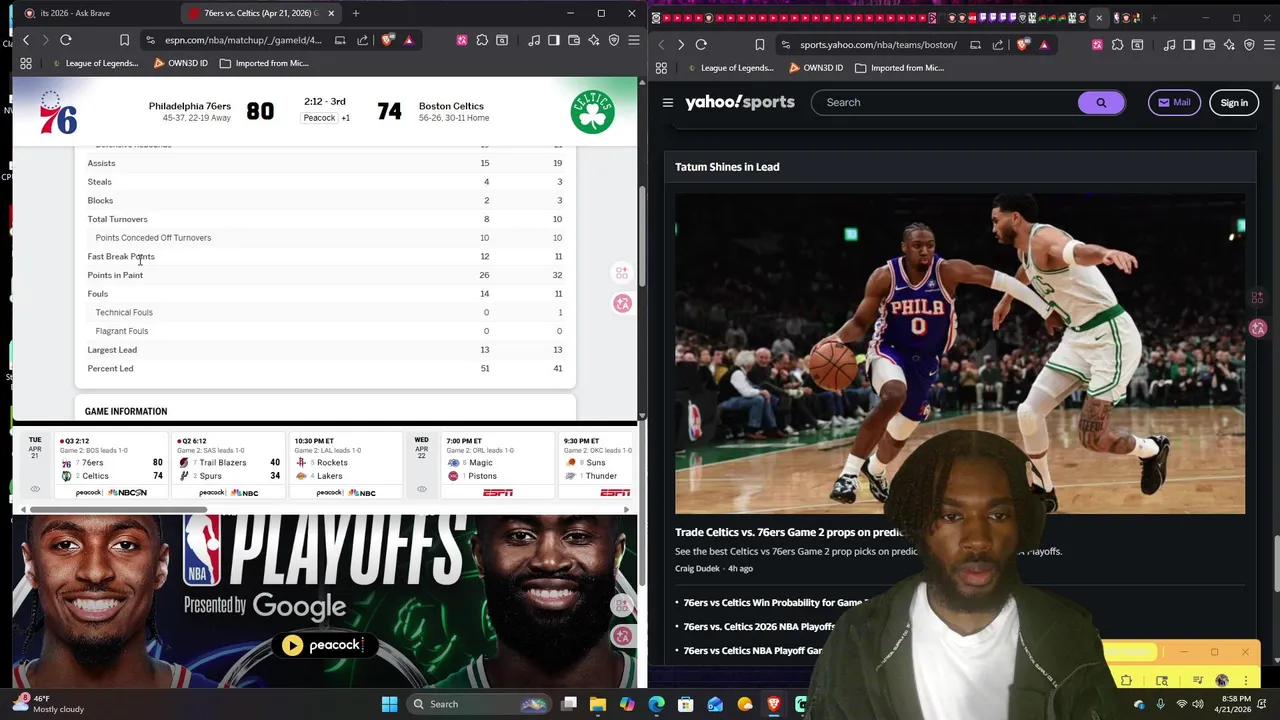Open the hamburger menu in Yahoo browser window
The height and width of the screenshot is (720, 1280).
pos(1268,44)
